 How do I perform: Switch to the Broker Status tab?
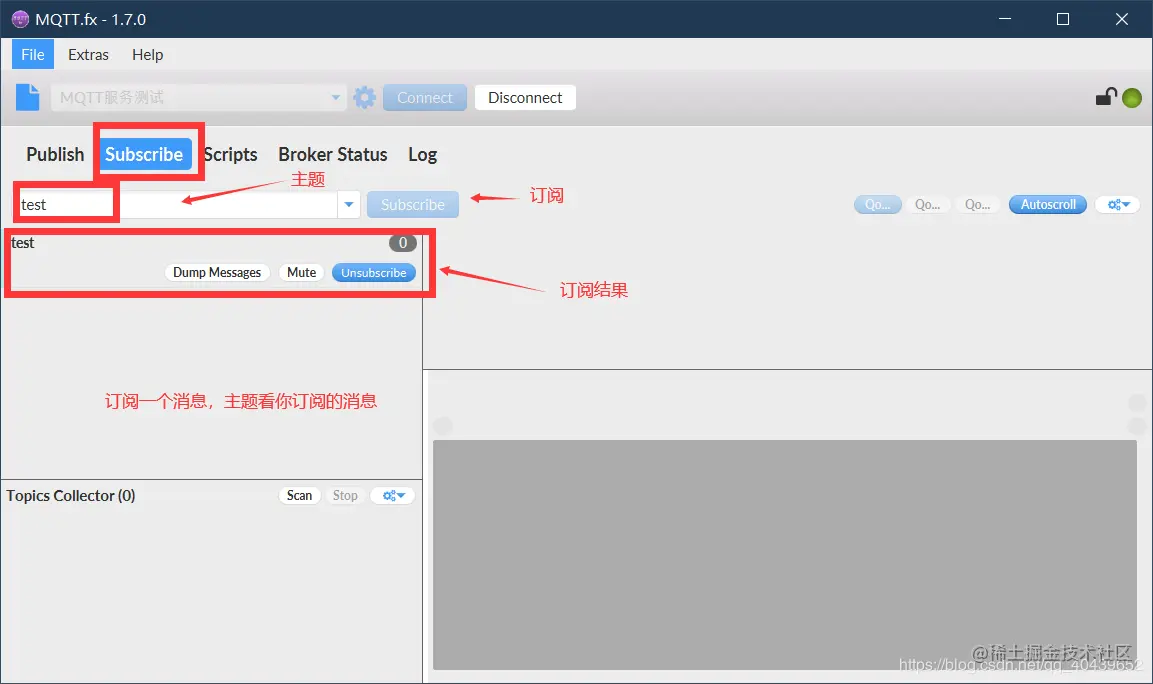(x=332, y=154)
